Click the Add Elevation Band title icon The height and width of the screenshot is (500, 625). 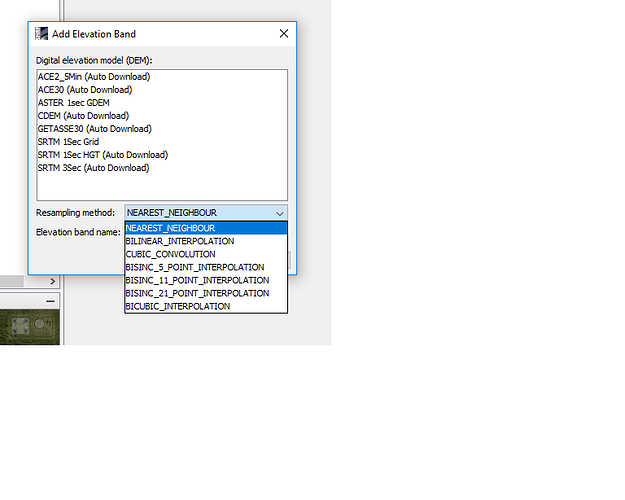point(41,33)
